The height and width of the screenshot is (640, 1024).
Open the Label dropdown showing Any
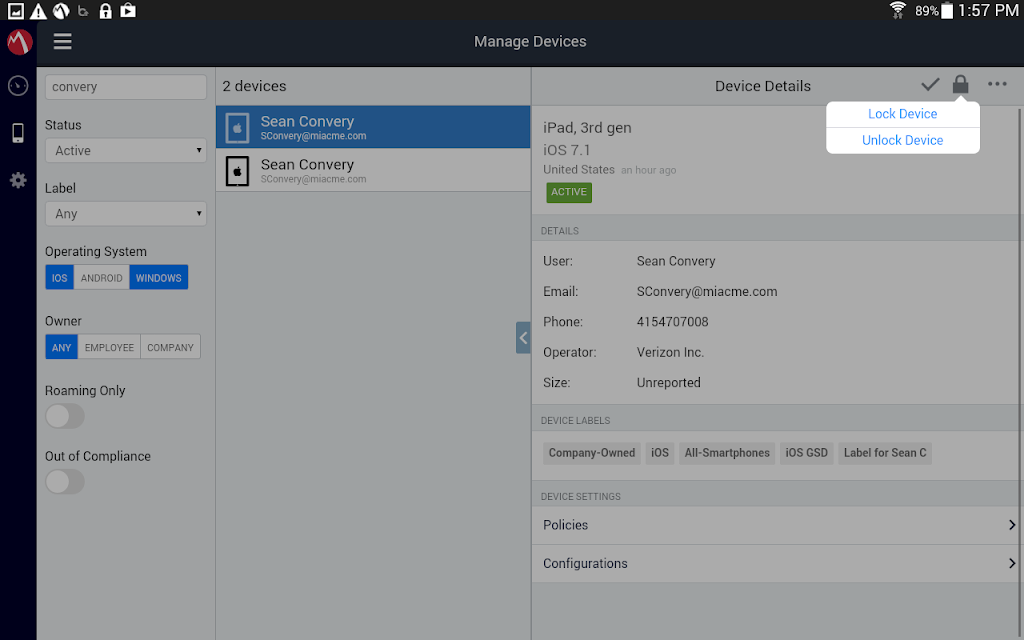(126, 214)
